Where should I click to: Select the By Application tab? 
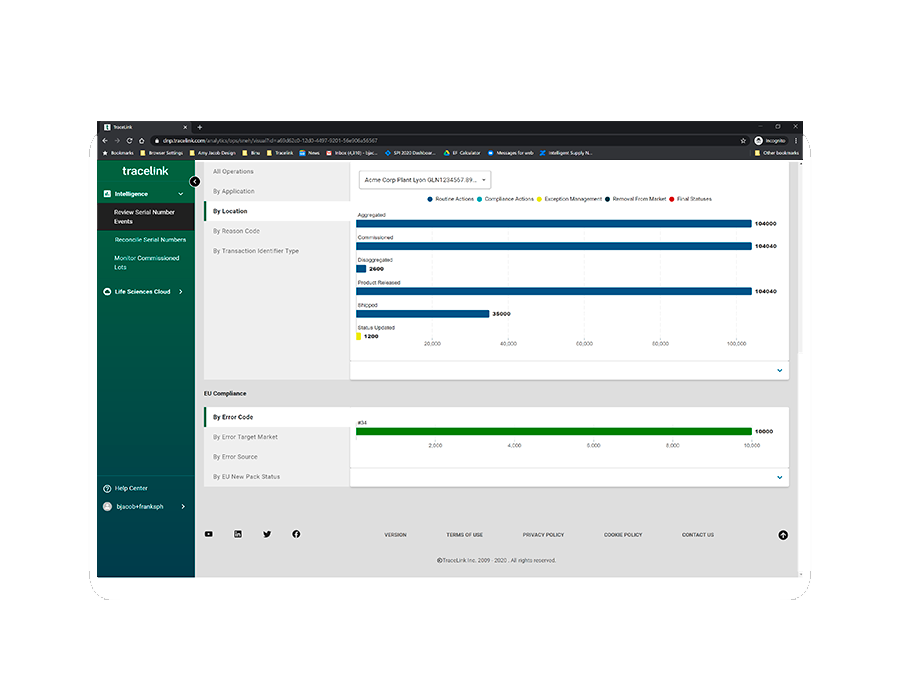277,191
